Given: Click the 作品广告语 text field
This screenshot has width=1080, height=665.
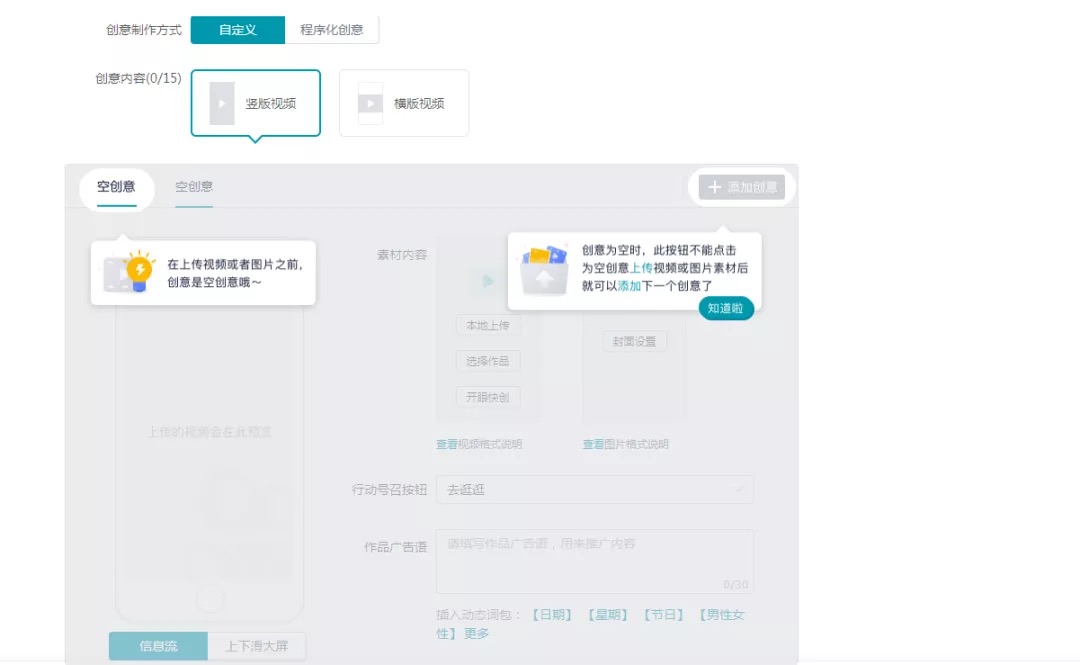Looking at the screenshot, I should tap(594, 561).
